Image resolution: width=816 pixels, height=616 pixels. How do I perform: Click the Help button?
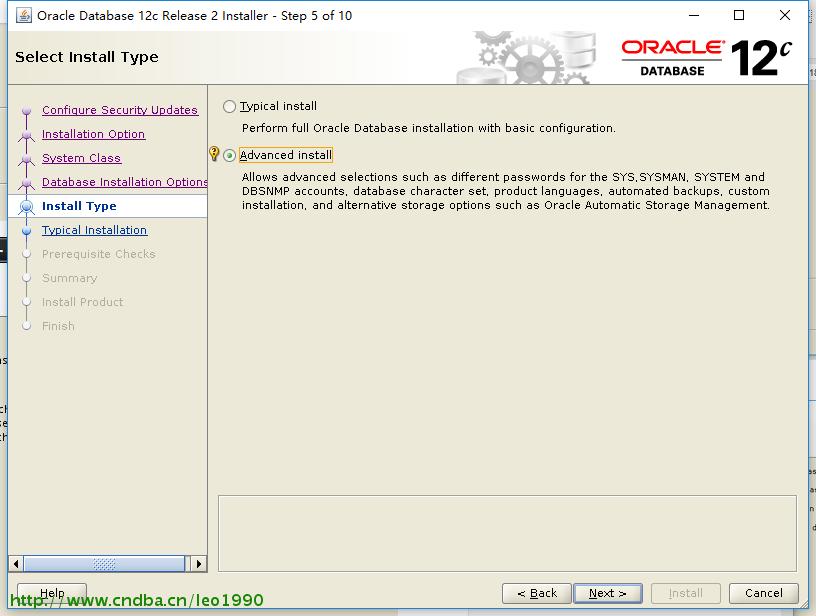point(52,593)
